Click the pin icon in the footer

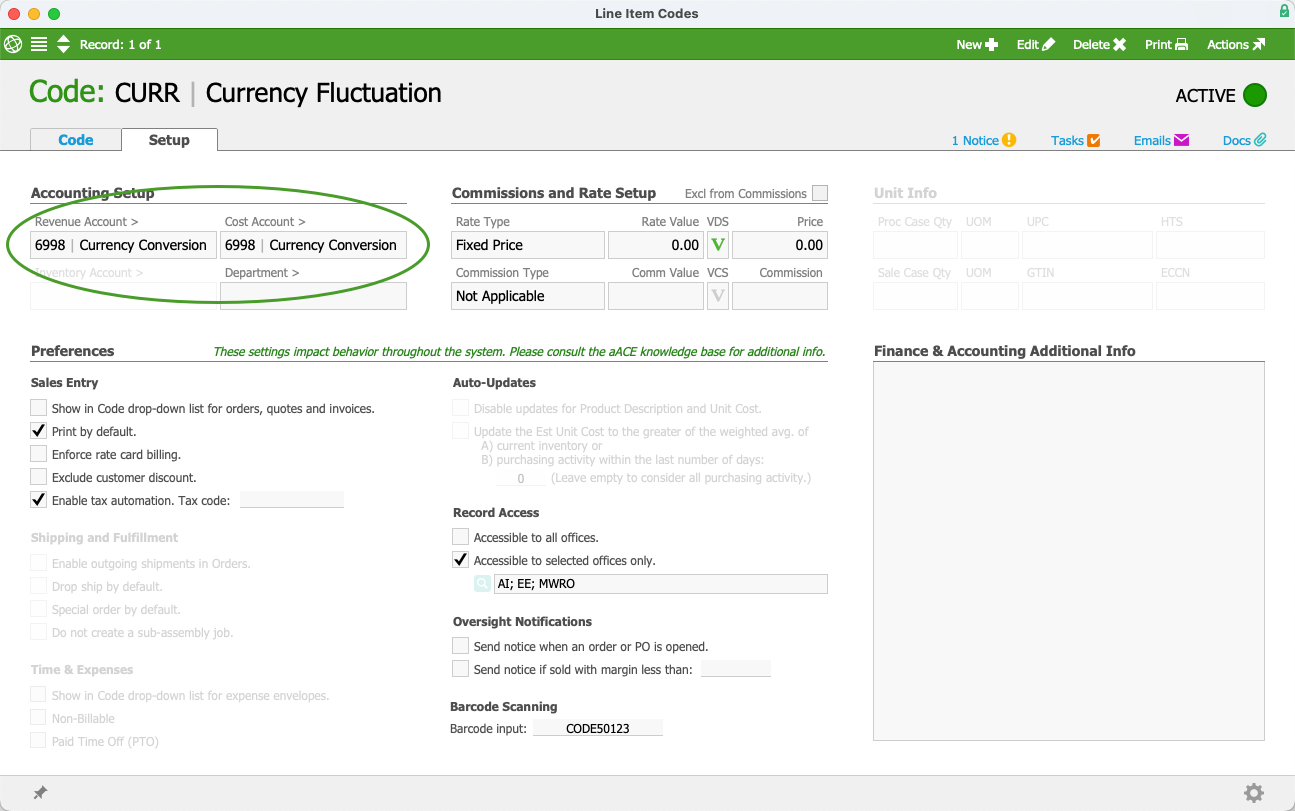40,793
